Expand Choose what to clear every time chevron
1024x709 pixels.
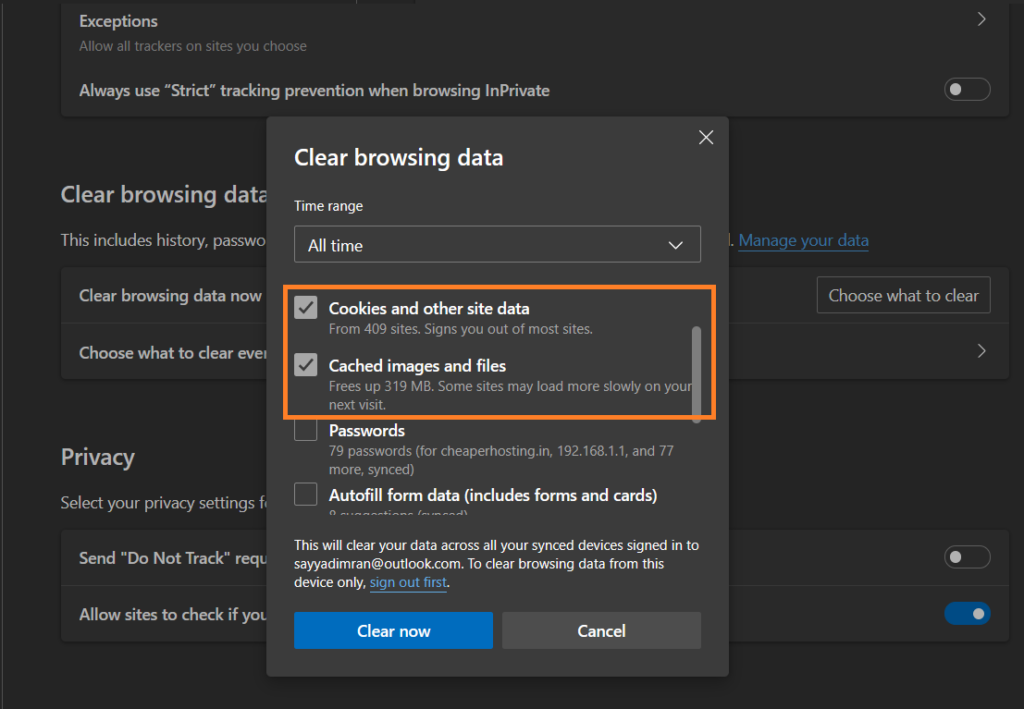[981, 351]
